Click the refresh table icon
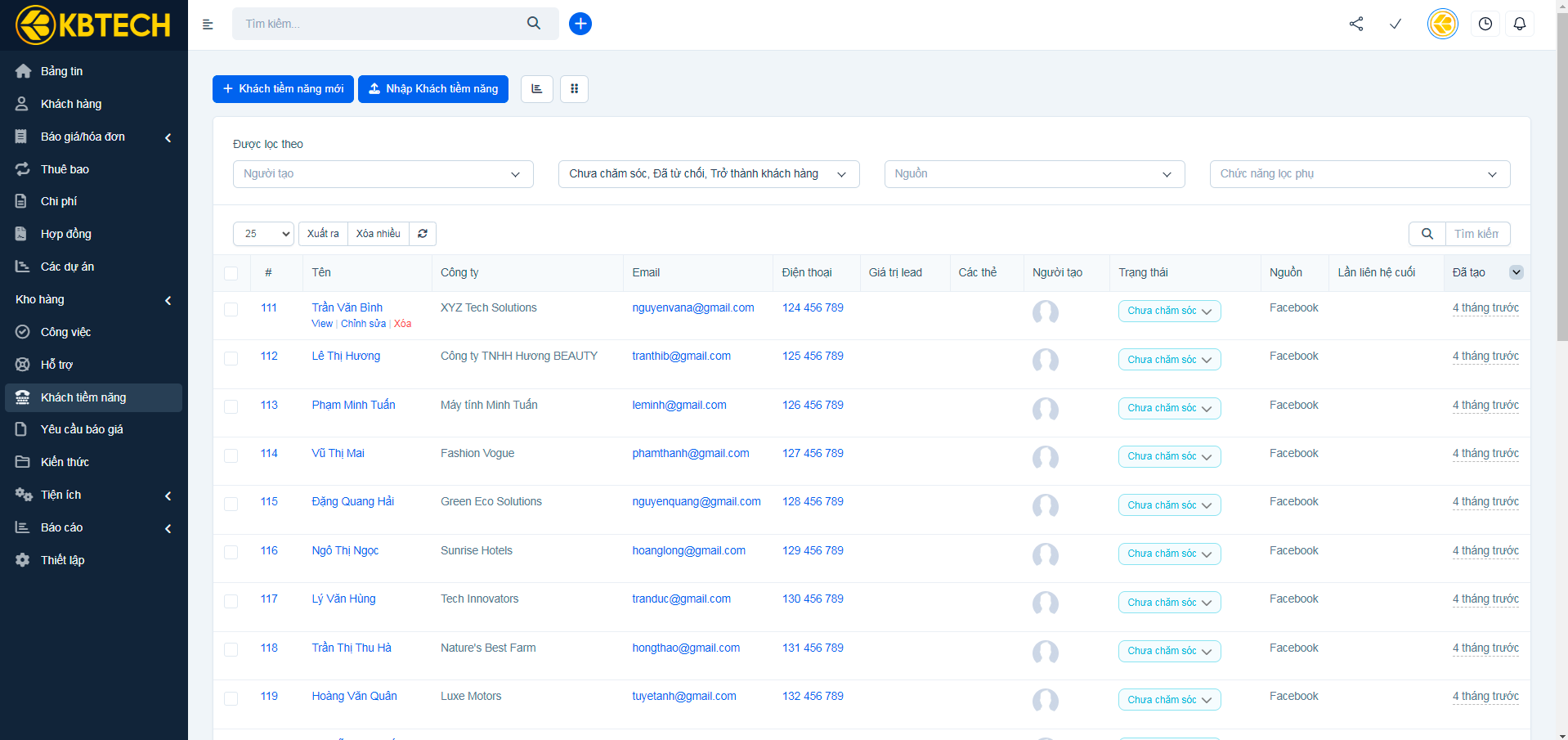 pos(423,234)
